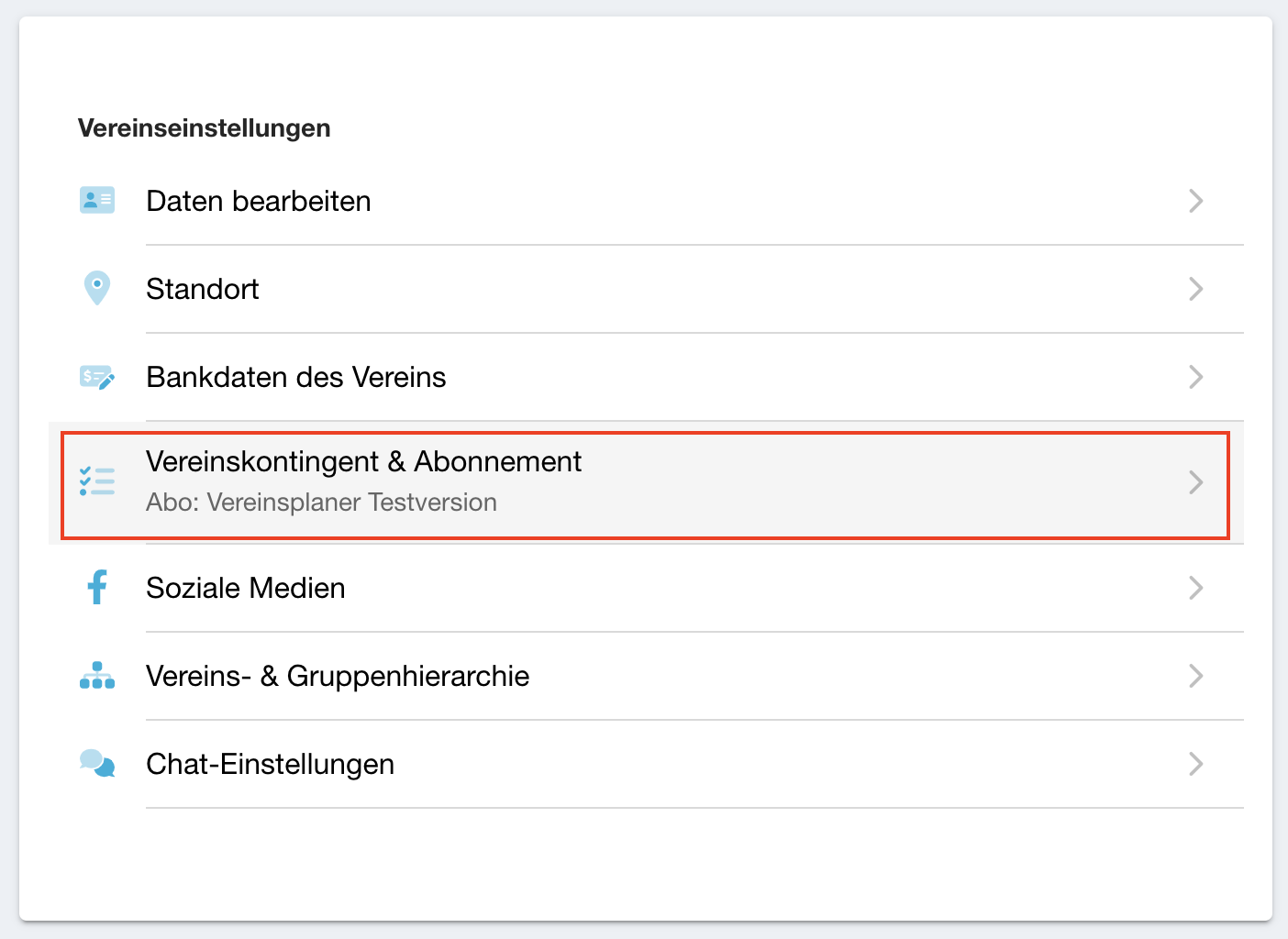
Task: Click the map pin icon for Standort
Action: tap(97, 288)
